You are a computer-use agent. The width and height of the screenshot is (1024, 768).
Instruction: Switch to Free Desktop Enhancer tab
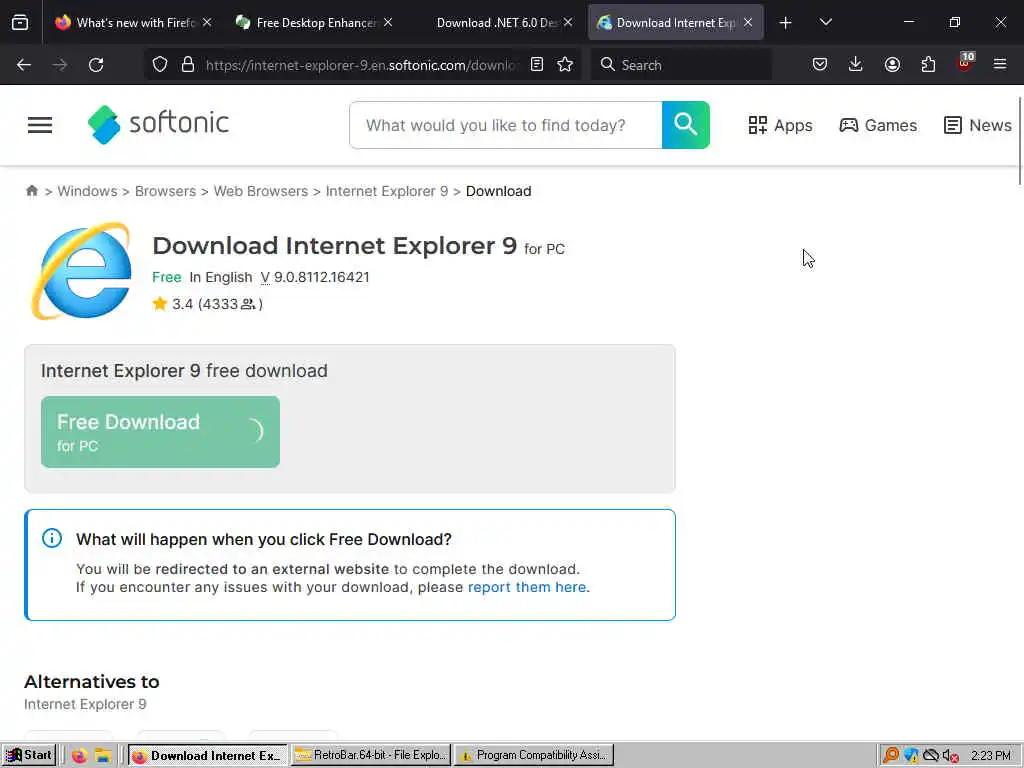(315, 23)
